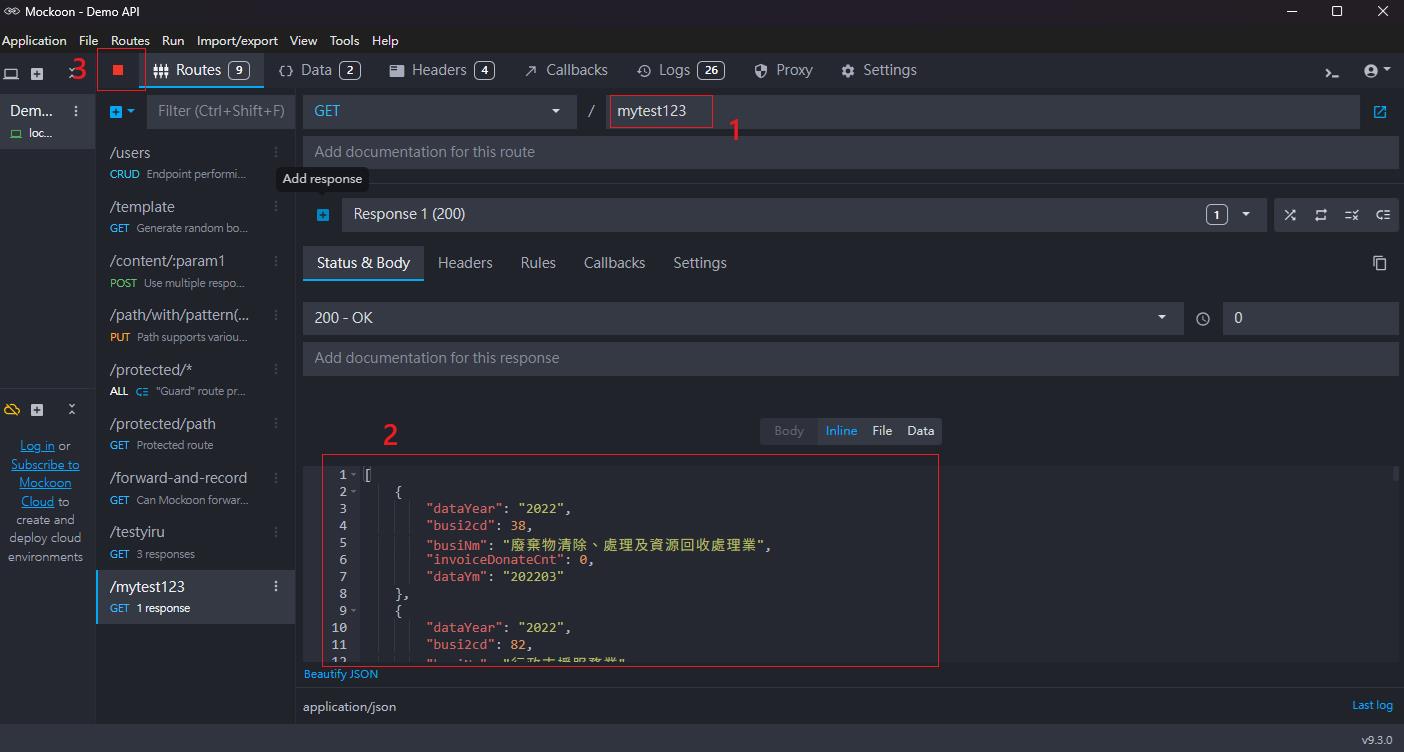Screen dimensions: 1404x752
Task: Toggle fallback response mode
Action: (1383, 215)
